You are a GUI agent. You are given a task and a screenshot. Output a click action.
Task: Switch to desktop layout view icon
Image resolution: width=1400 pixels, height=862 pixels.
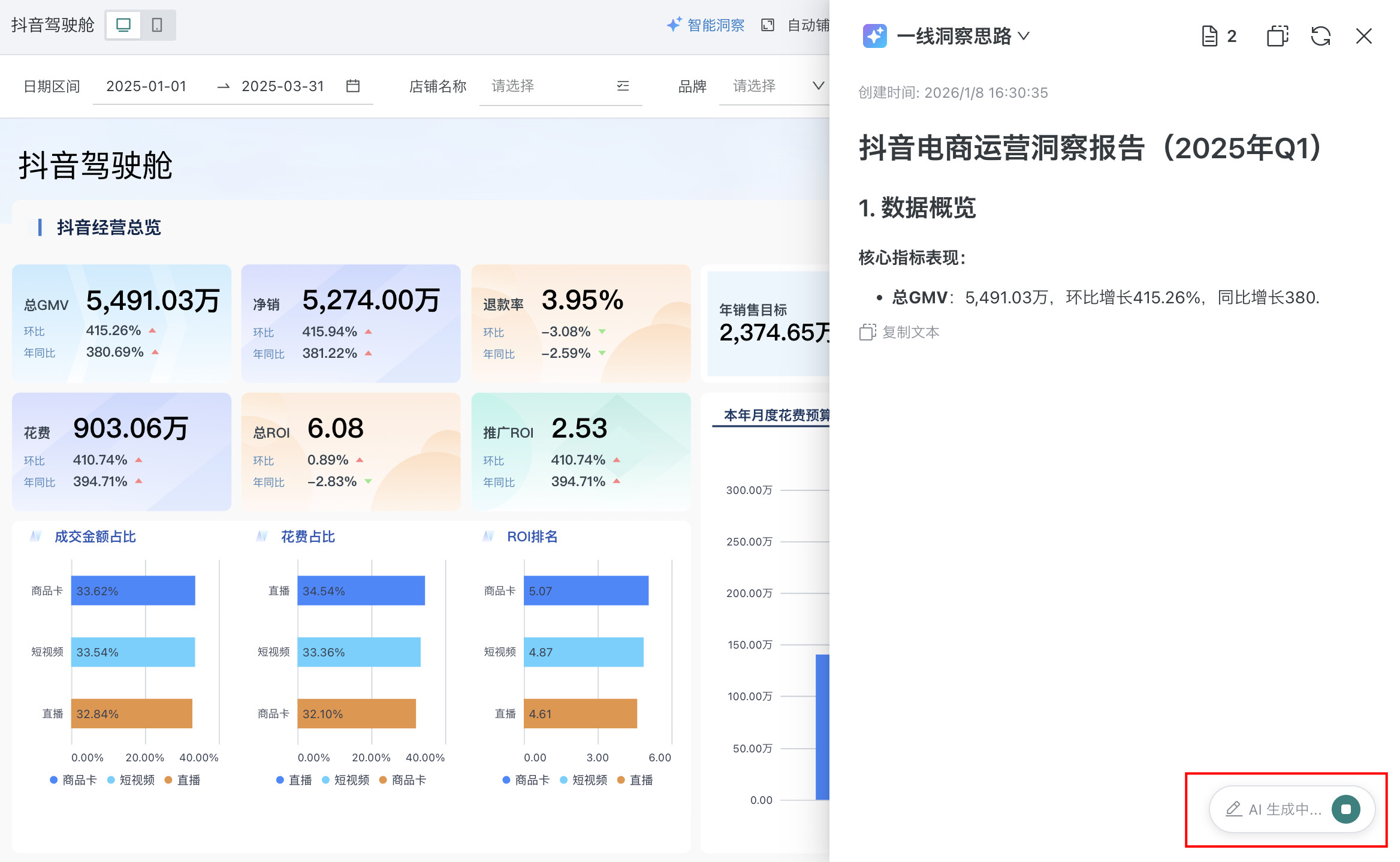(x=123, y=25)
